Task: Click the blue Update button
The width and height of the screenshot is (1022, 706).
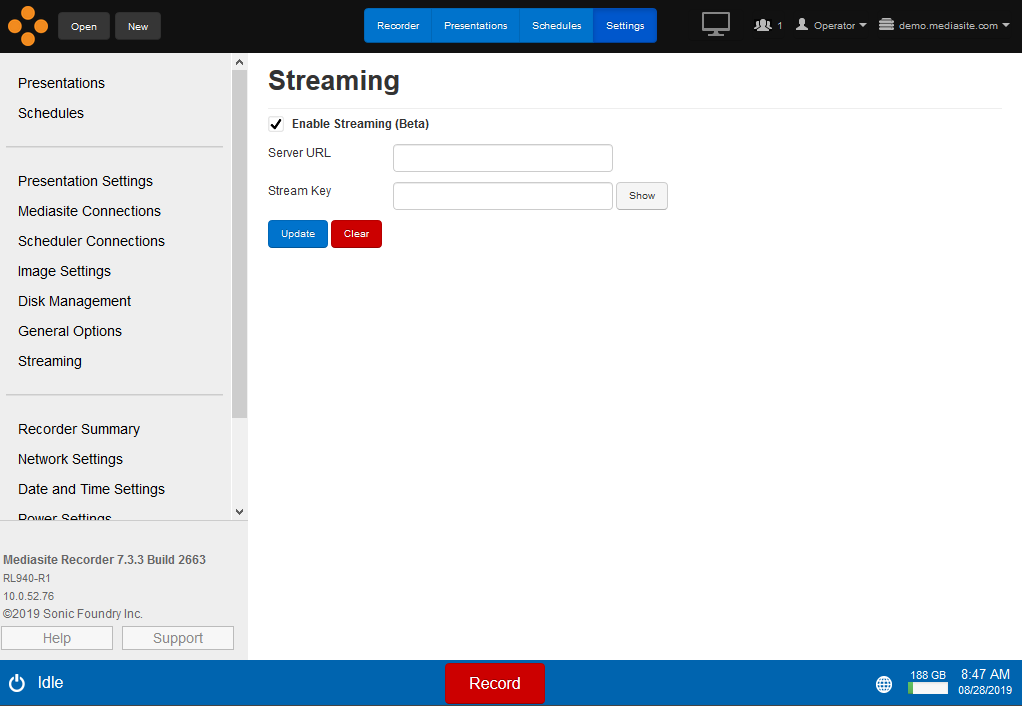Action: [298, 234]
